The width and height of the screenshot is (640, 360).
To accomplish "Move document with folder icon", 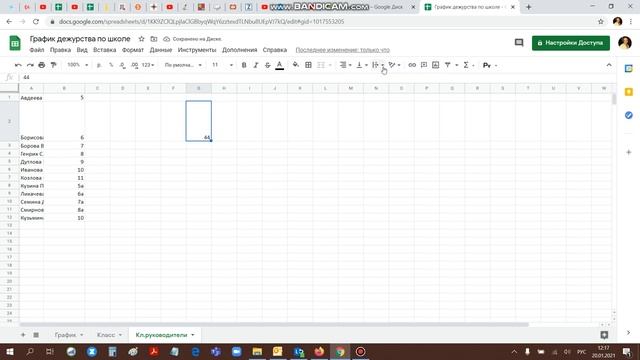I will click(x=153, y=39).
